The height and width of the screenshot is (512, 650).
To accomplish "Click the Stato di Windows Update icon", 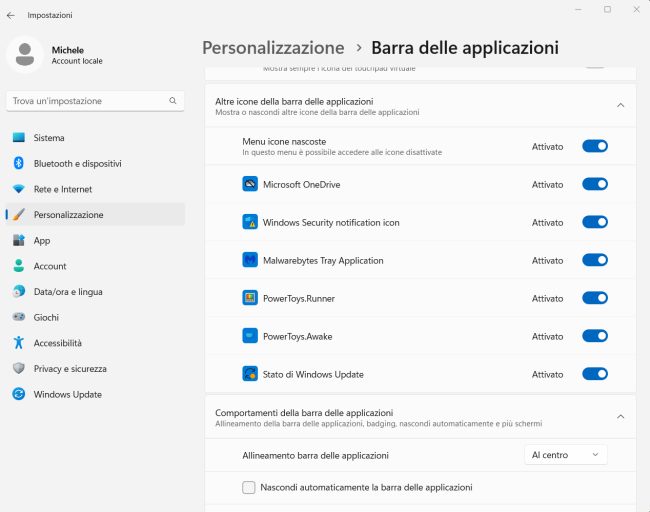I will (250, 374).
